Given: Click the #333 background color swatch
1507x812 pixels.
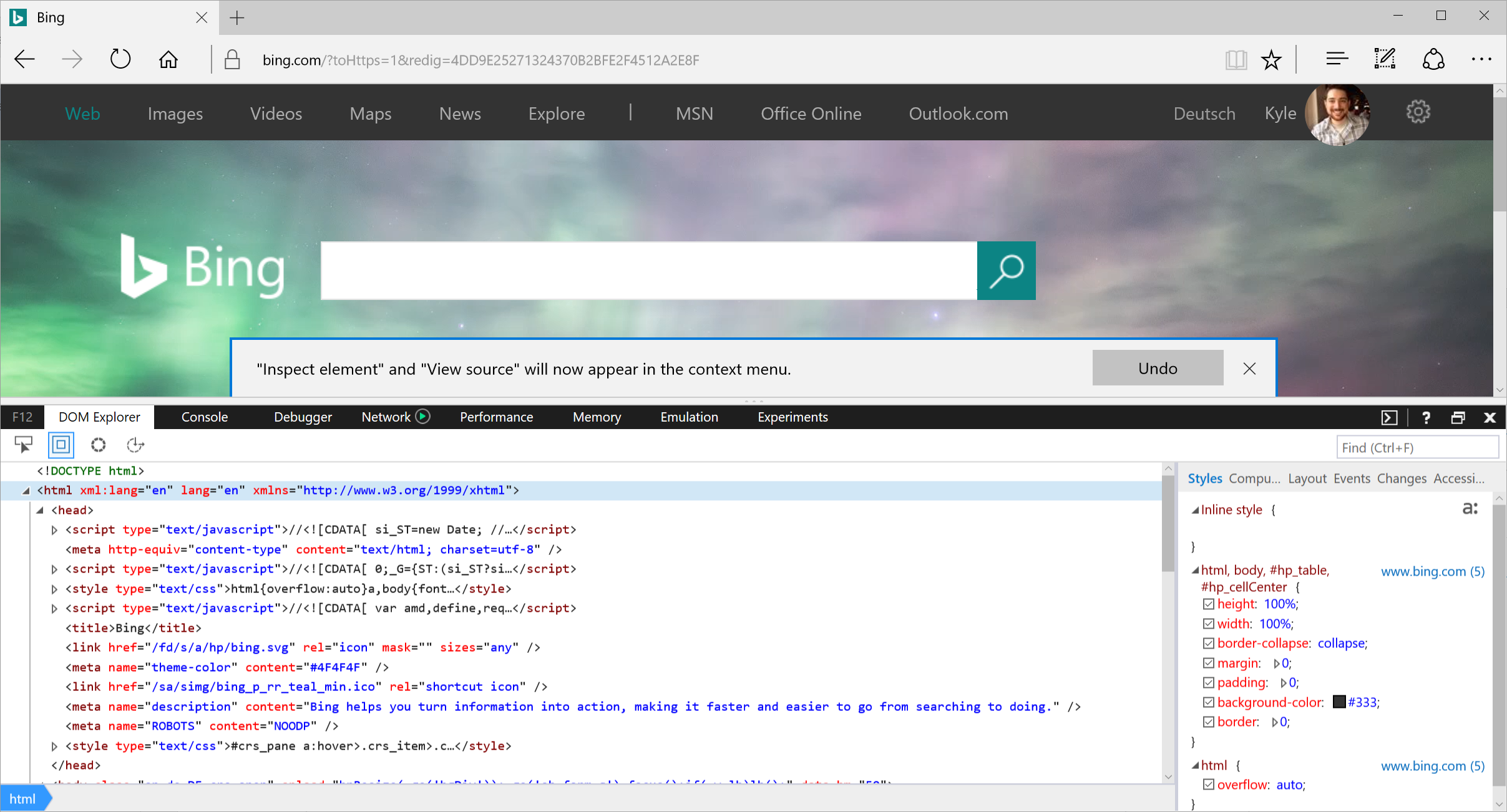Looking at the screenshot, I should point(1339,702).
